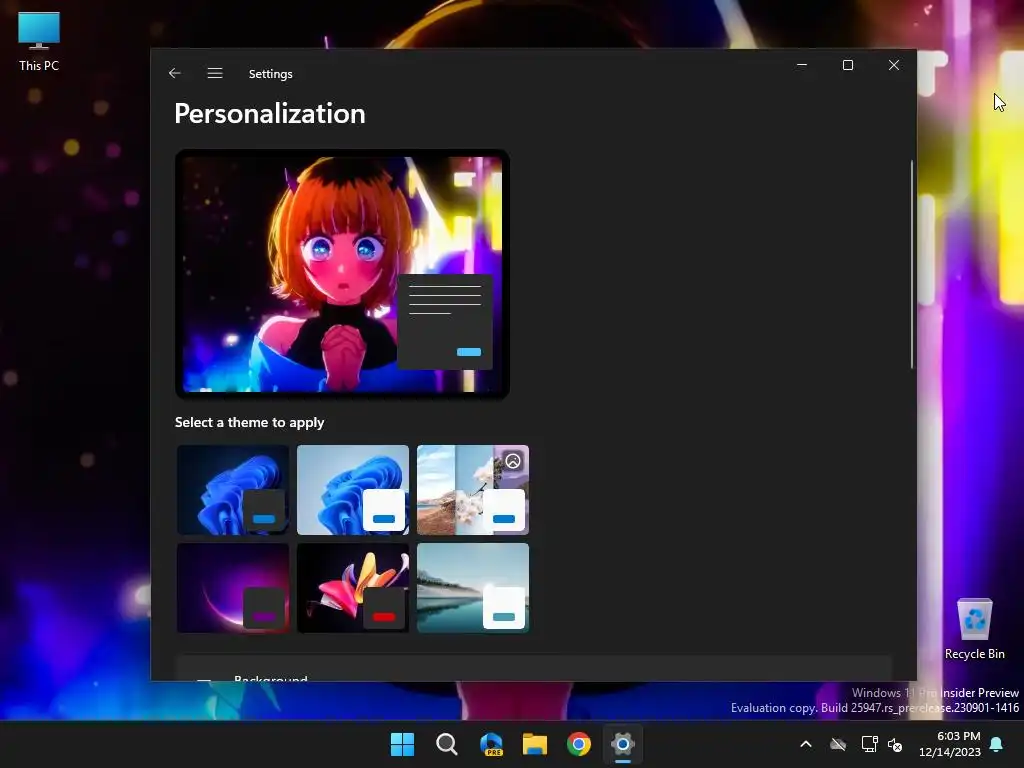1024x768 pixels.
Task: Open network status tray icon
Action: (869, 744)
